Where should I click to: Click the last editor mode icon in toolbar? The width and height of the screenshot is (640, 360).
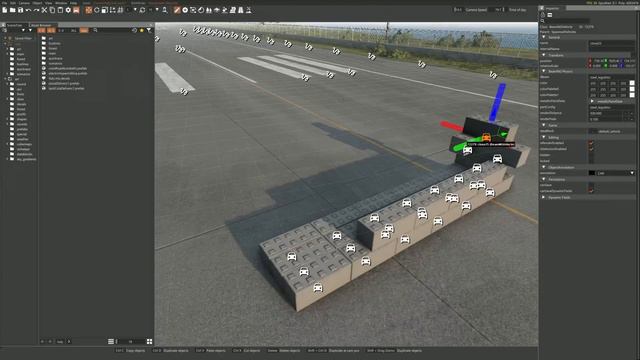pyautogui.click(x=249, y=10)
